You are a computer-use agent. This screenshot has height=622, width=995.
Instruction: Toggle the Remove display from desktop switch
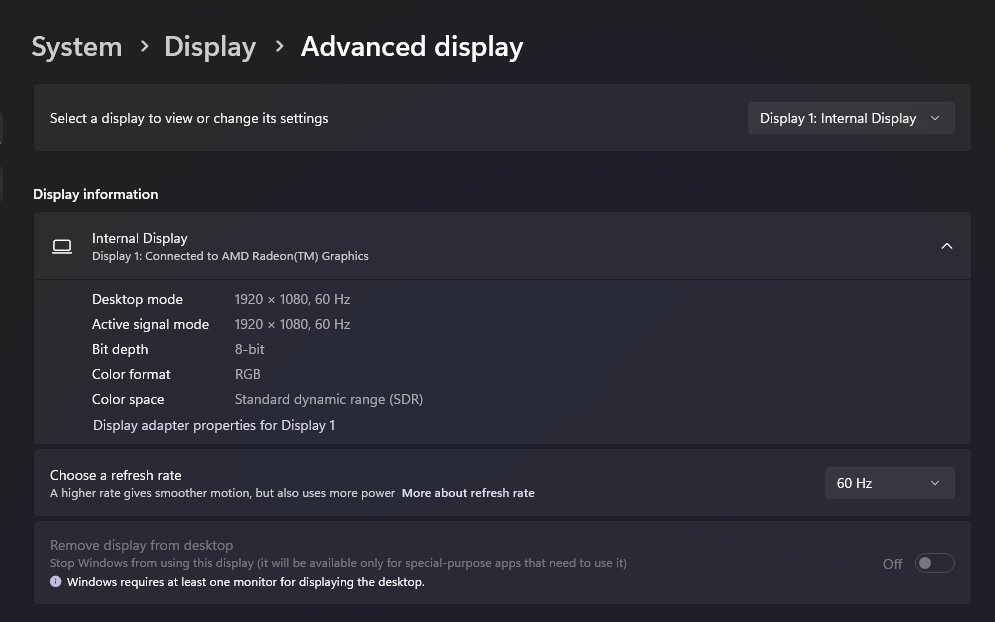point(934,563)
